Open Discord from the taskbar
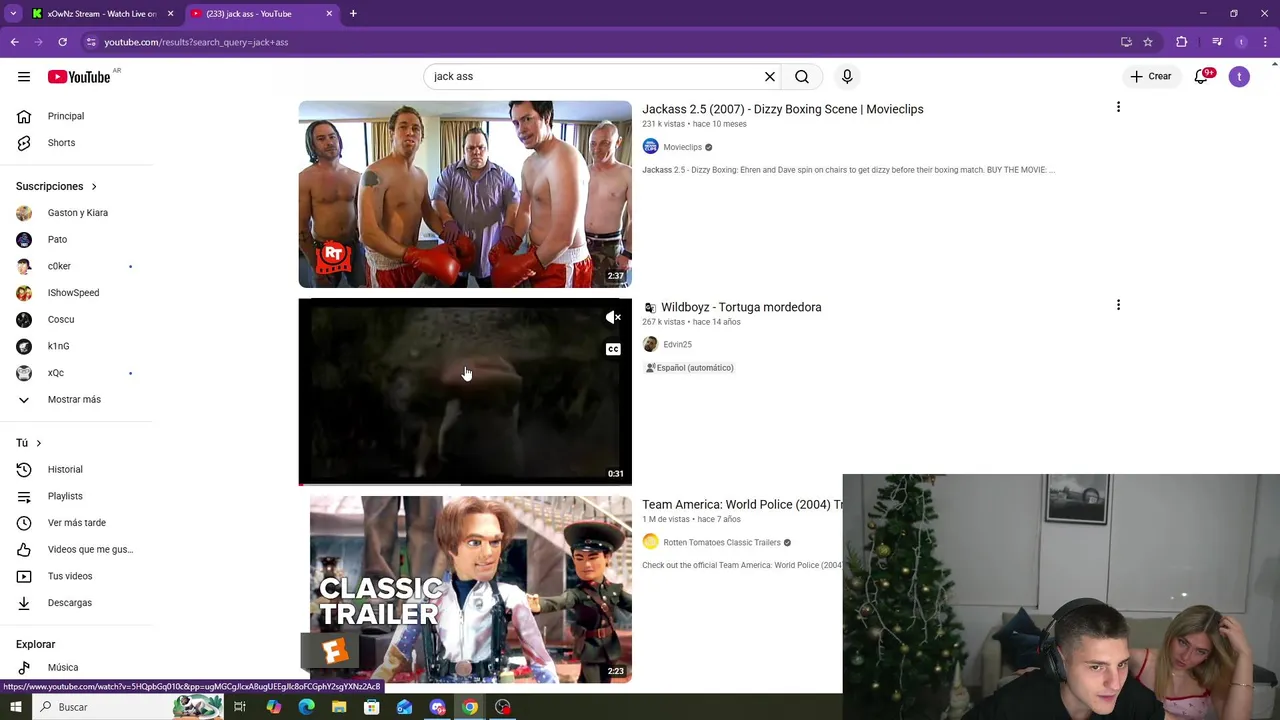The image size is (1280, 720). click(437, 707)
